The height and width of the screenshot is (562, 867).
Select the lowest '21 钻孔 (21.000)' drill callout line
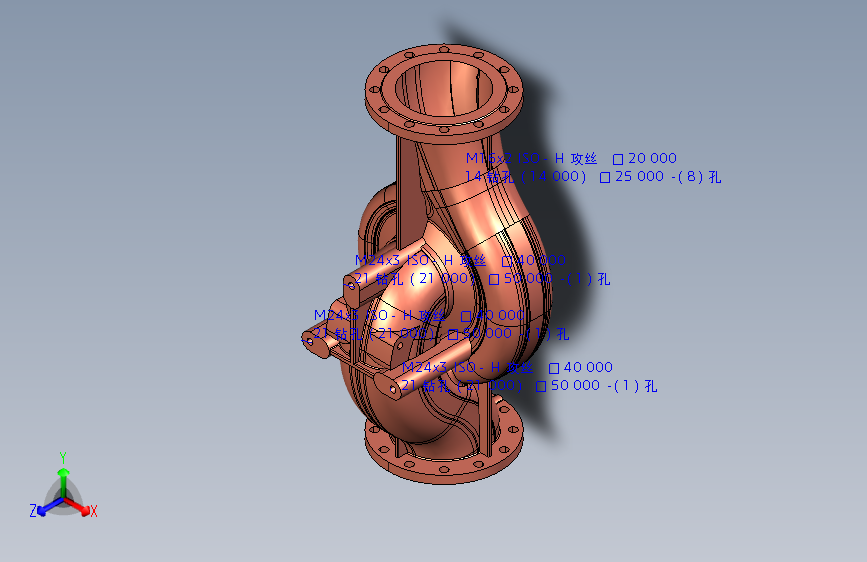(529, 386)
